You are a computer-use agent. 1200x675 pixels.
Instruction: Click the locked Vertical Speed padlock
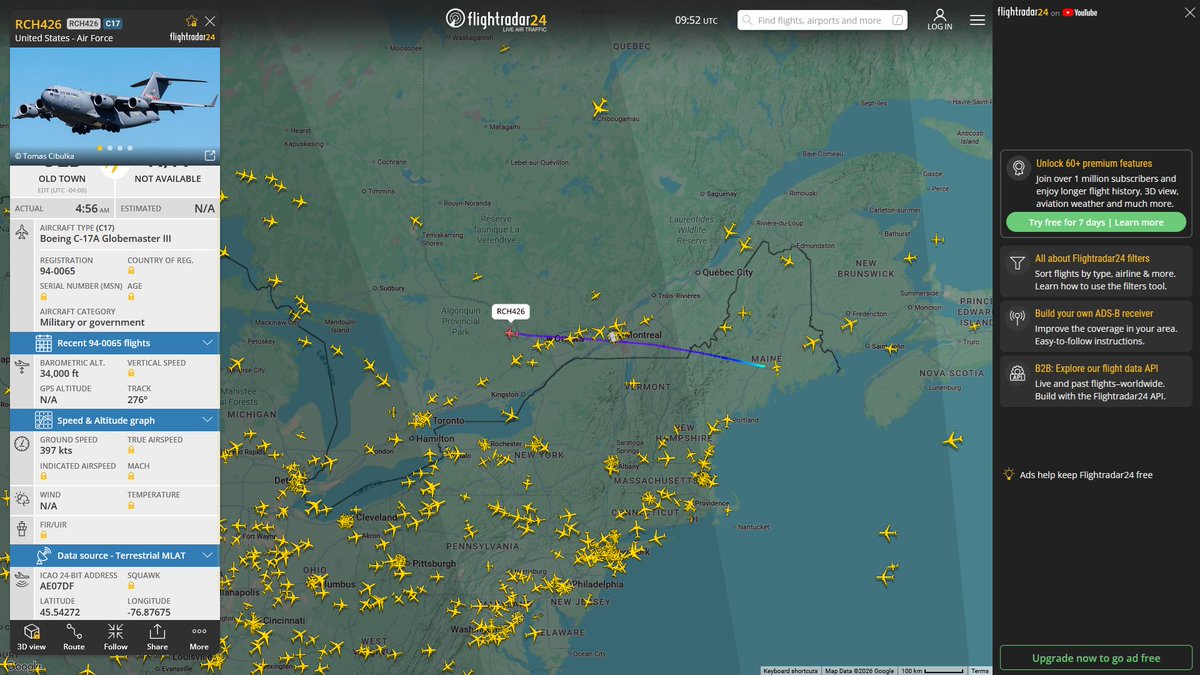pyautogui.click(x=131, y=374)
